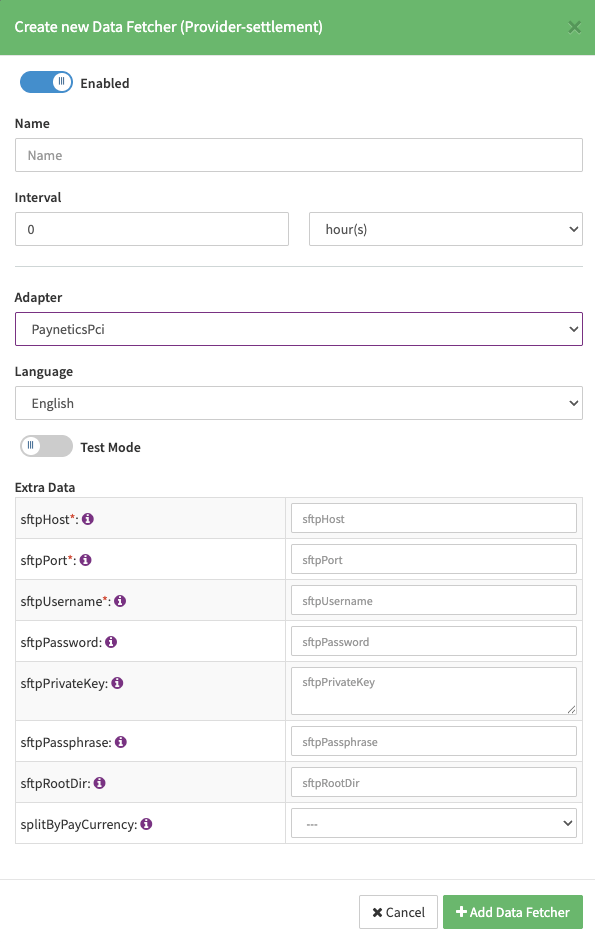
Task: Open the hour(s) interval unit dropdown
Action: click(446, 229)
